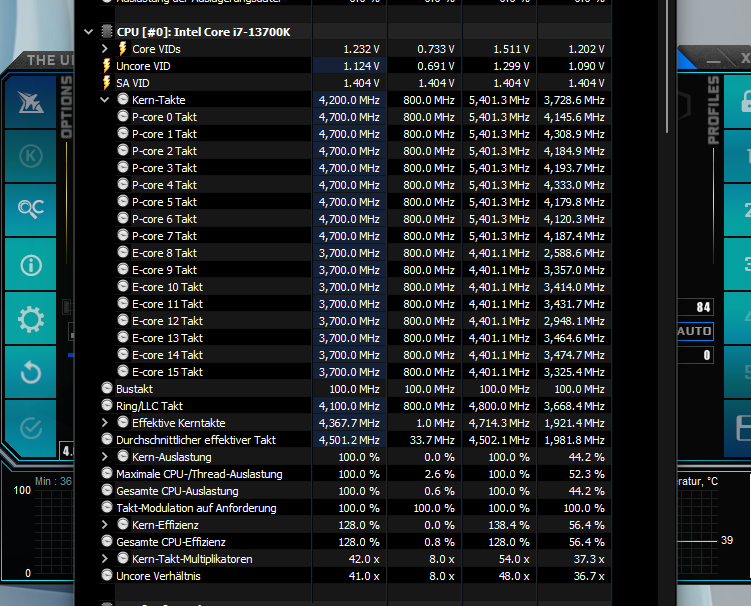Click the lightning icon next to Uncore VID

(106, 66)
